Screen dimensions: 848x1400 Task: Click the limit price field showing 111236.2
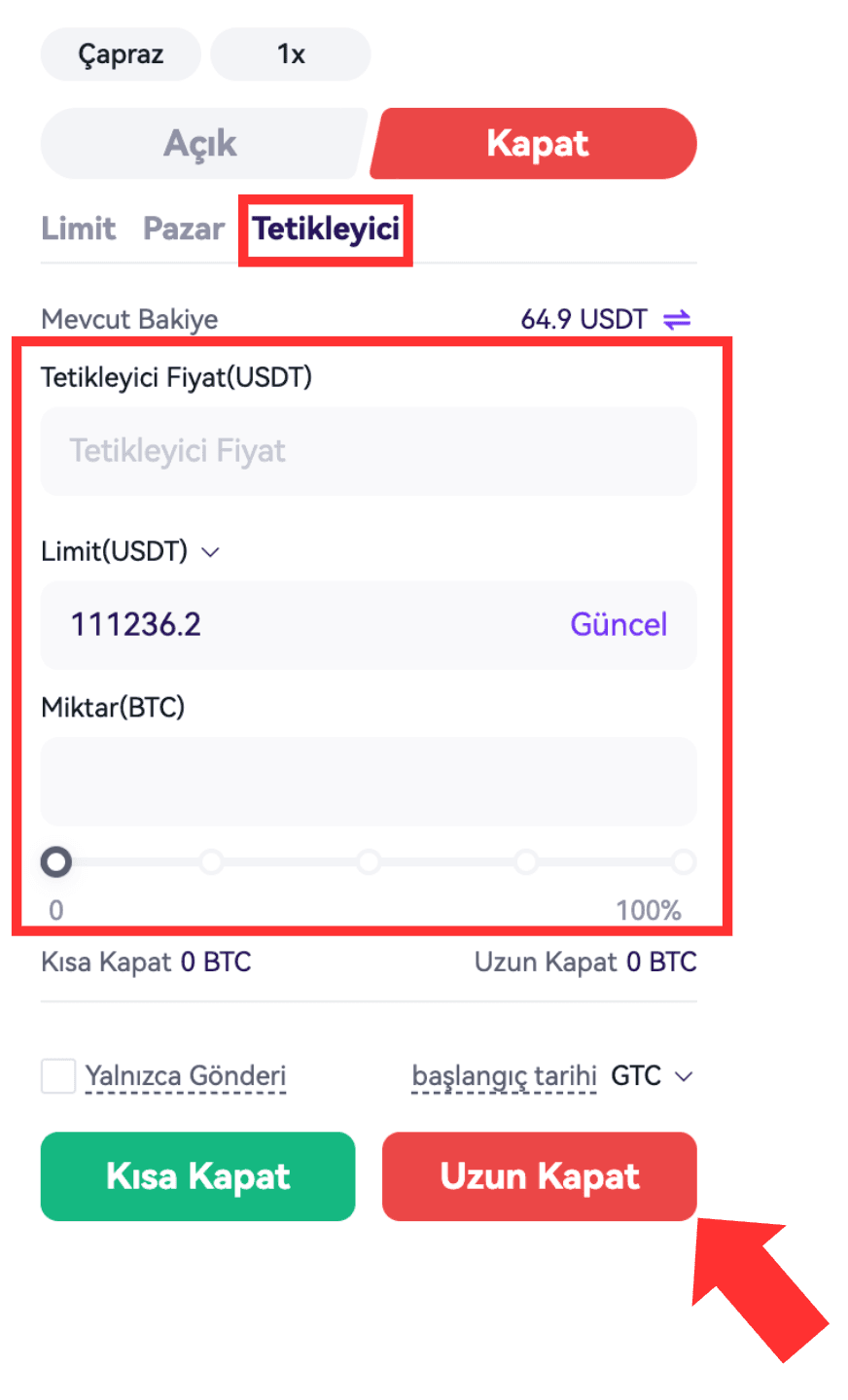coord(292,624)
